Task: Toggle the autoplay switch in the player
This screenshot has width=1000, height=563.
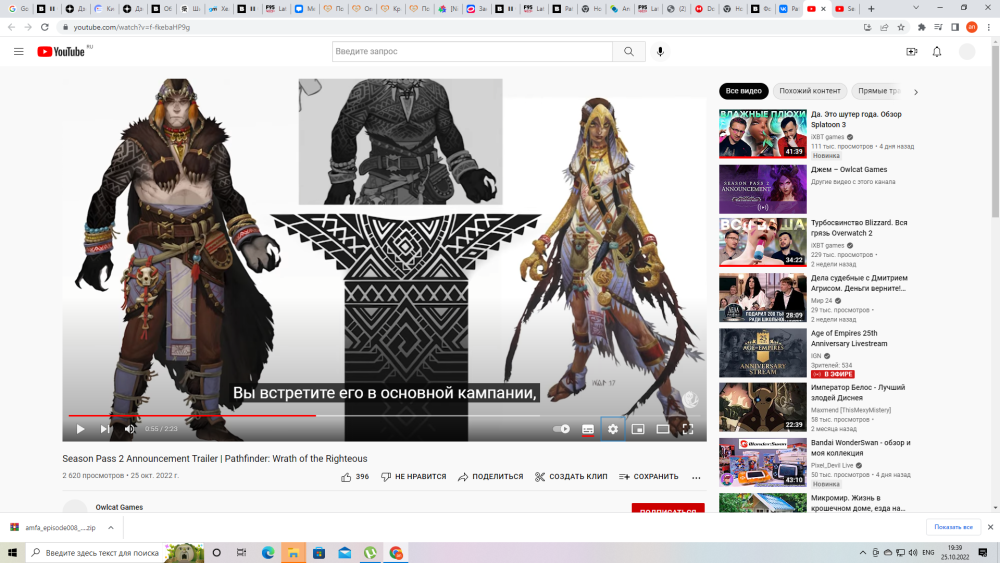Action: point(562,429)
